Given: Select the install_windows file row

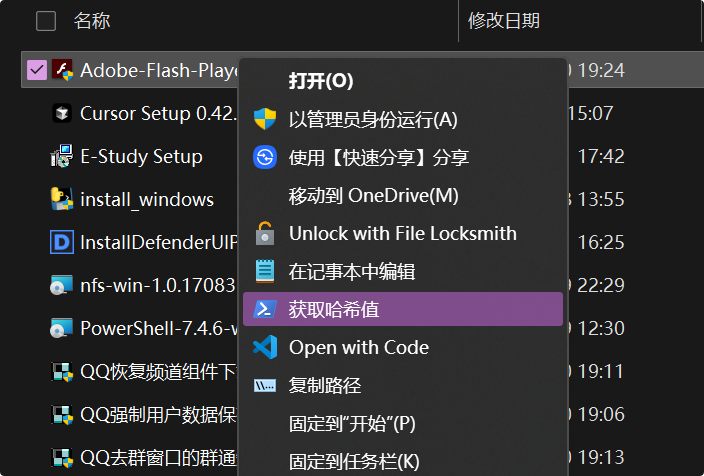Looking at the screenshot, I should tap(130, 199).
